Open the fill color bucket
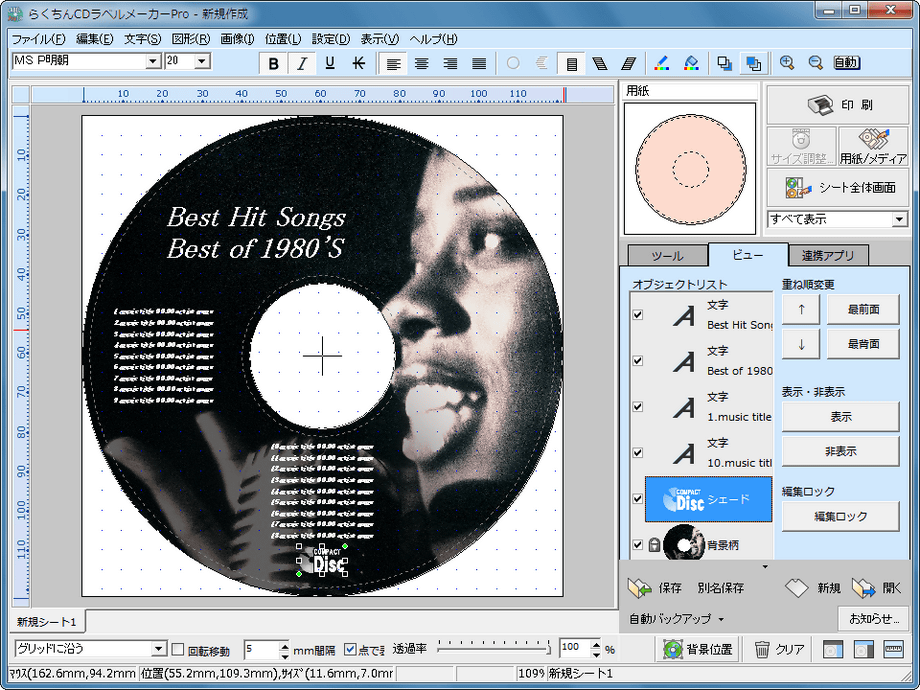Image resolution: width=920 pixels, height=690 pixels. [691, 63]
